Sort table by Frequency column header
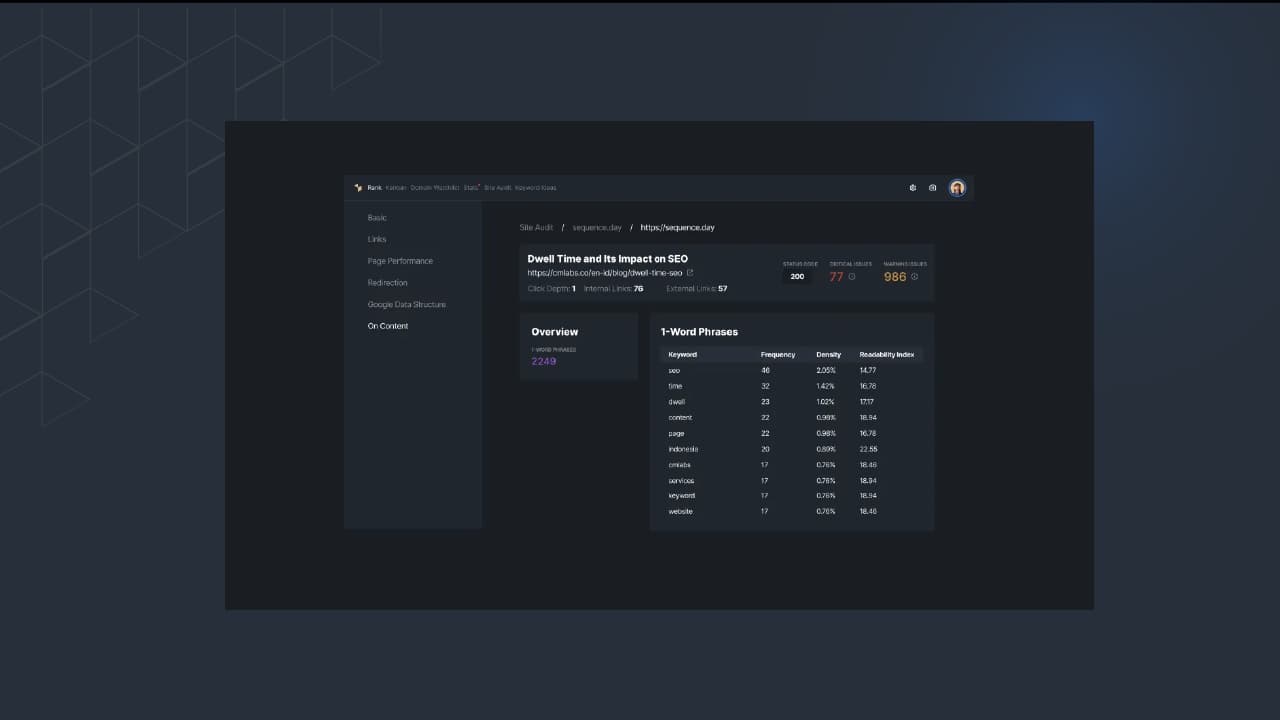This screenshot has width=1280, height=720. pos(777,355)
